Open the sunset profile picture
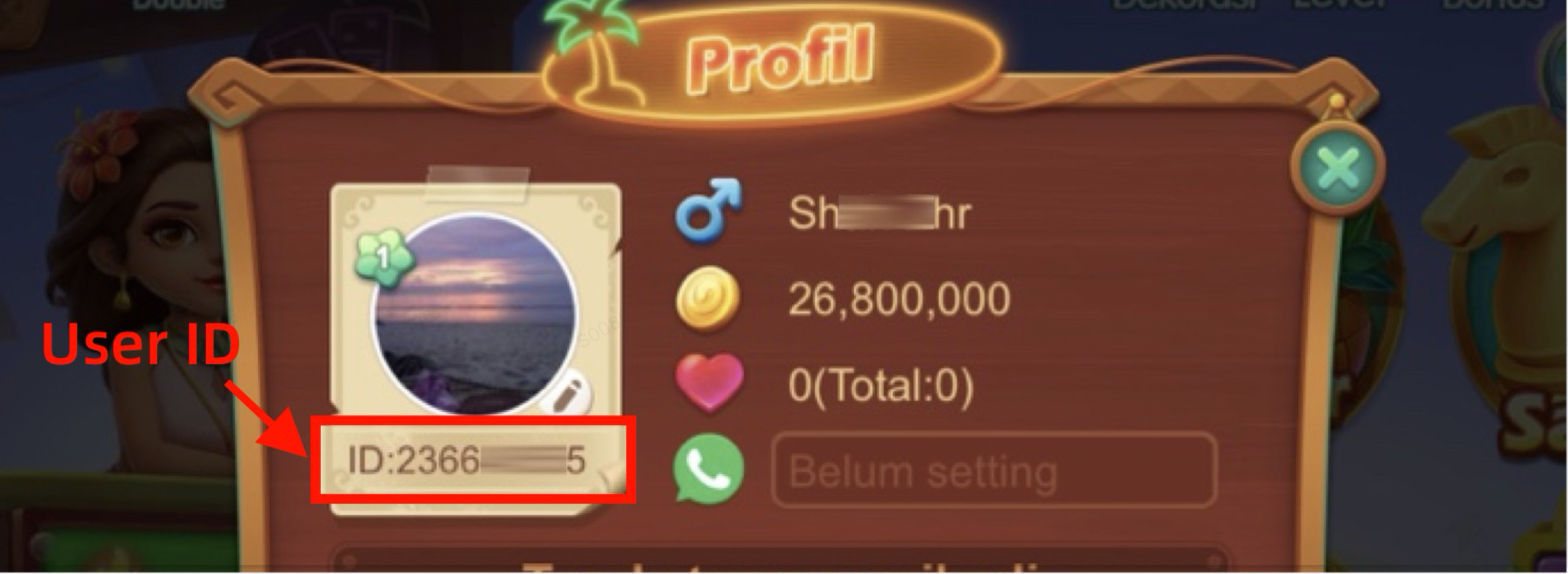 pos(474,314)
